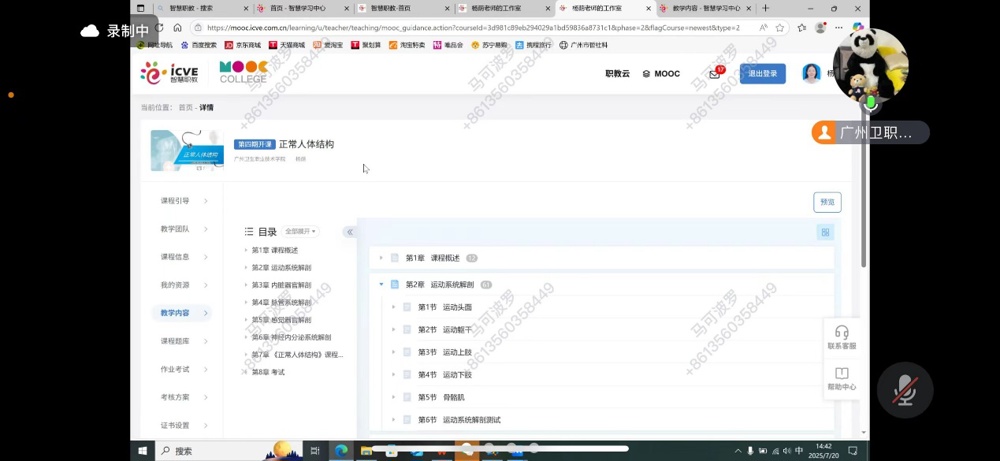Viewport: 1000px width, 461px height.
Task: Click the grid view icon above chapter list
Action: click(825, 232)
